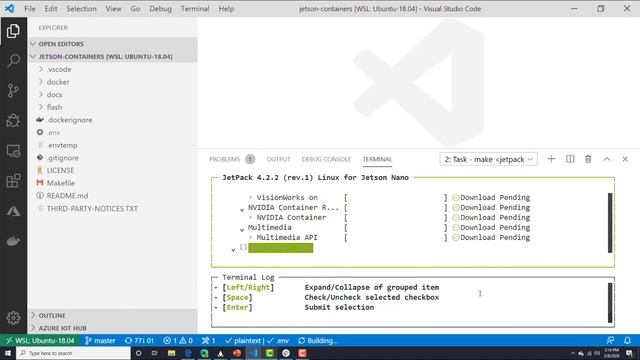Open errors and warnings count in status bar
Viewport: 640px width, 360px height.
pyautogui.click(x=178, y=340)
